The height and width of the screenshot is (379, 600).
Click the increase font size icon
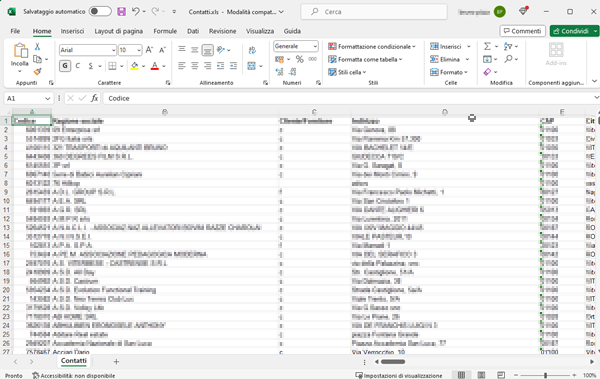point(149,50)
